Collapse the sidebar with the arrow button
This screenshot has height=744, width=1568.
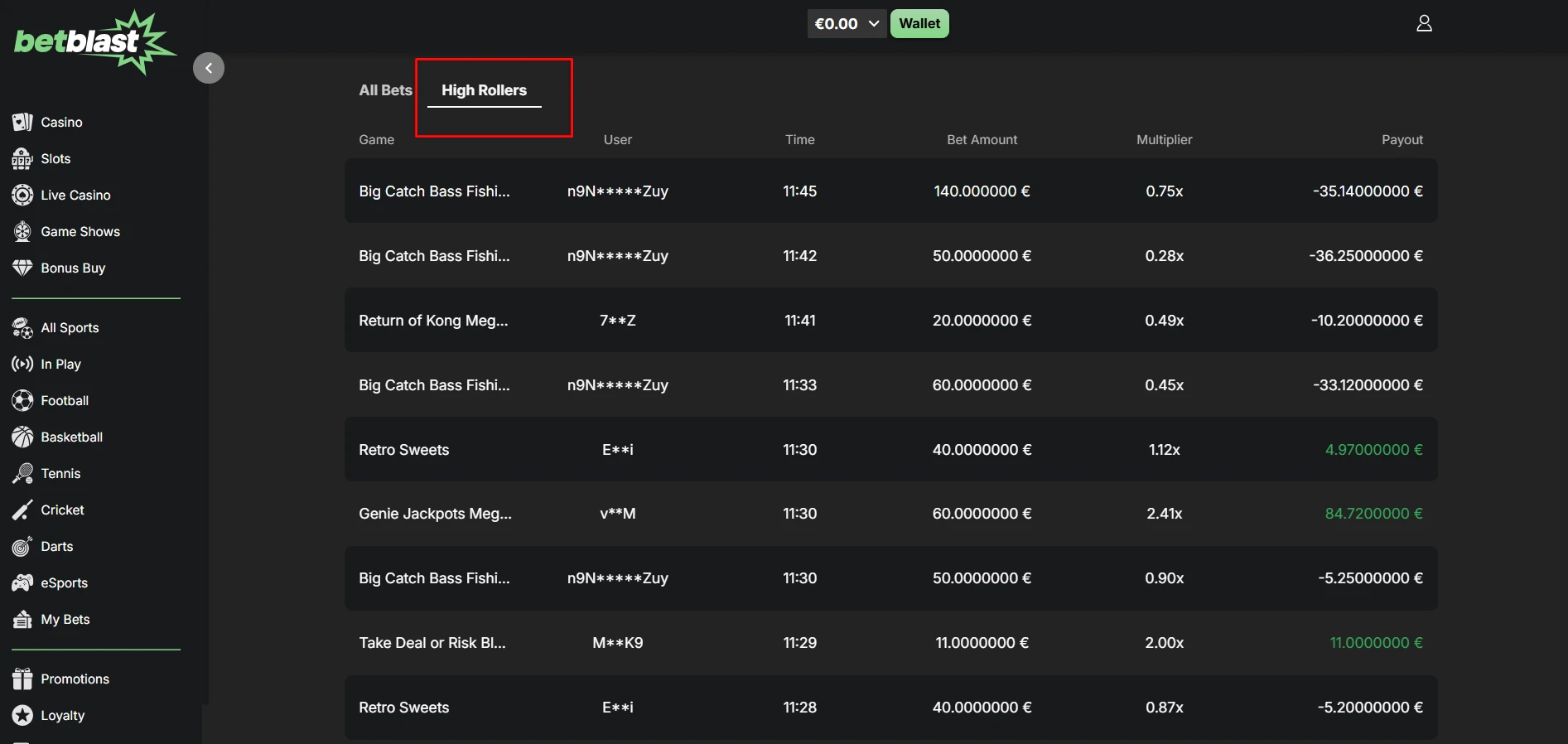pos(209,68)
